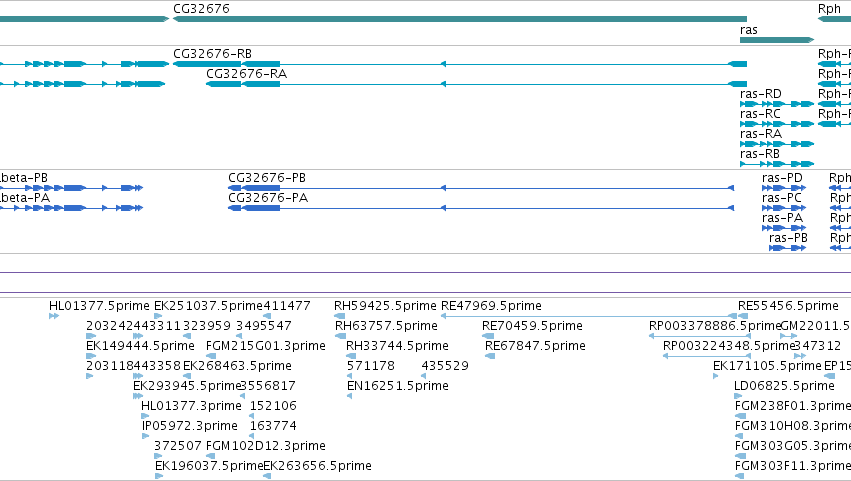The height and width of the screenshot is (481, 851).
Task: Click the beta-PB protein label
Action: (x=24, y=178)
